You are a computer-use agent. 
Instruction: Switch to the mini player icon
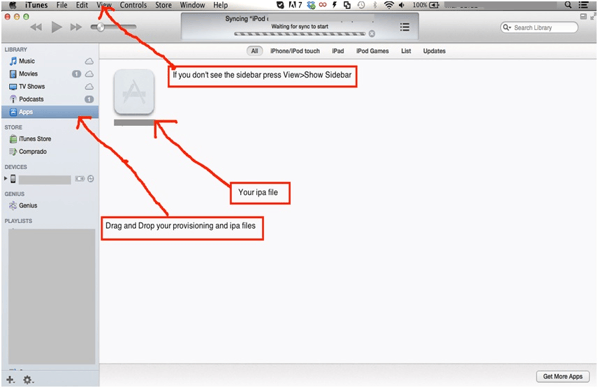click(x=583, y=16)
